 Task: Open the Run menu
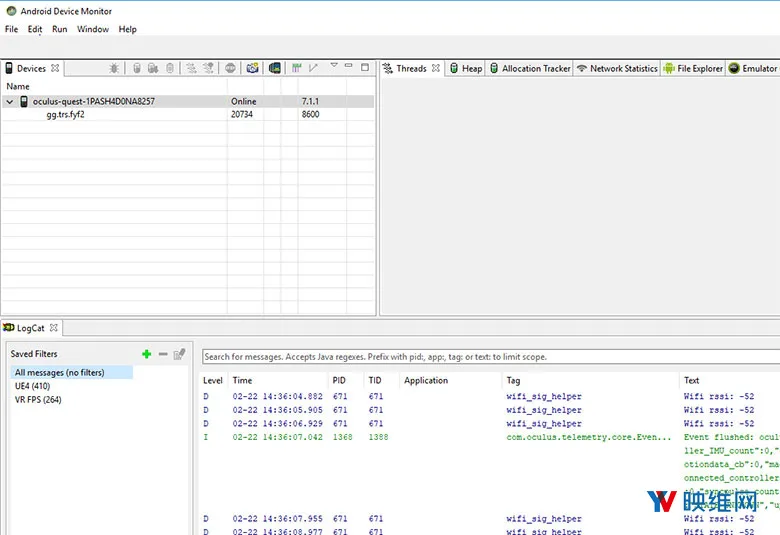(x=60, y=29)
